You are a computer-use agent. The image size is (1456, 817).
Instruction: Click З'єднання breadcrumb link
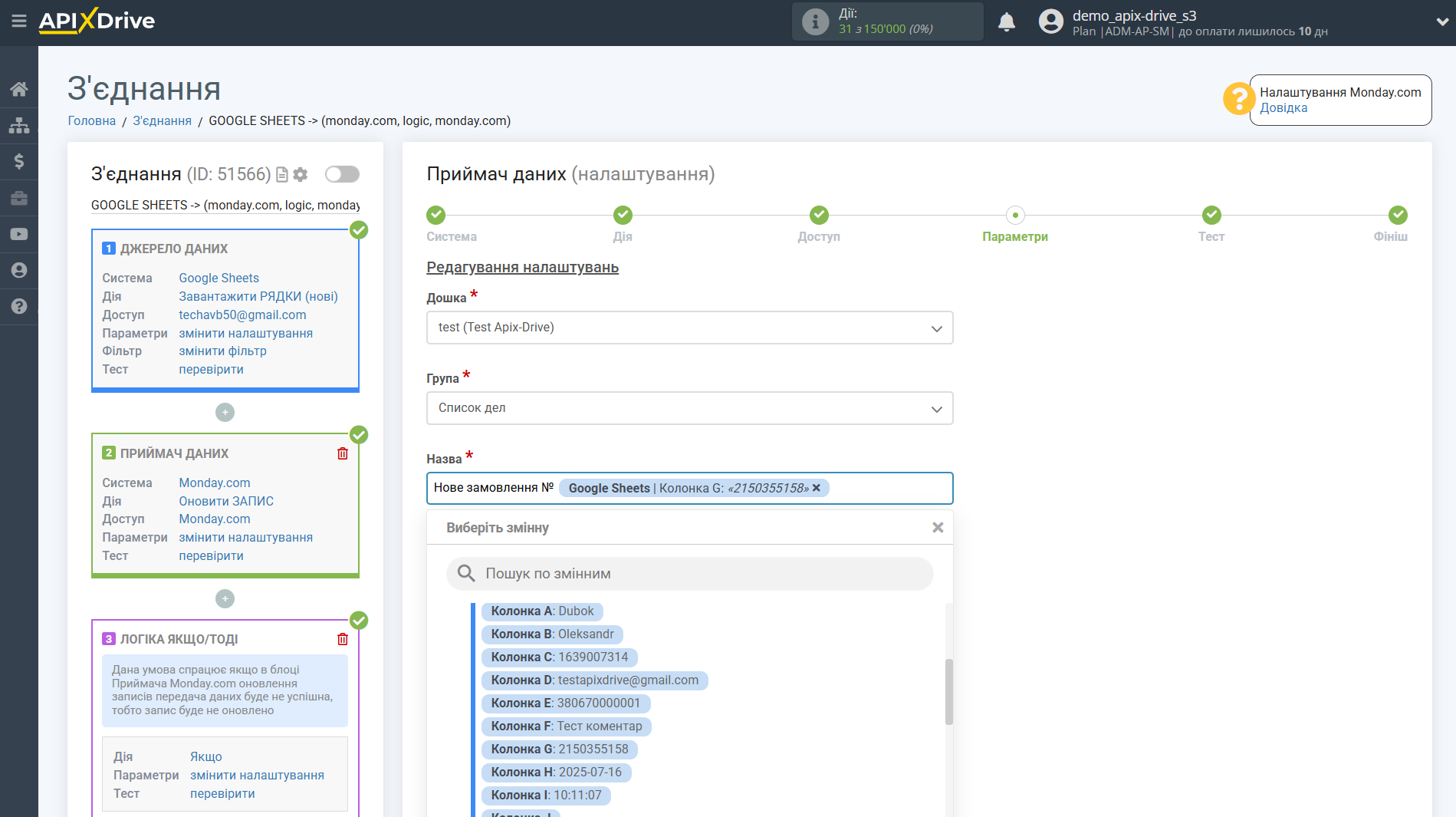point(162,120)
